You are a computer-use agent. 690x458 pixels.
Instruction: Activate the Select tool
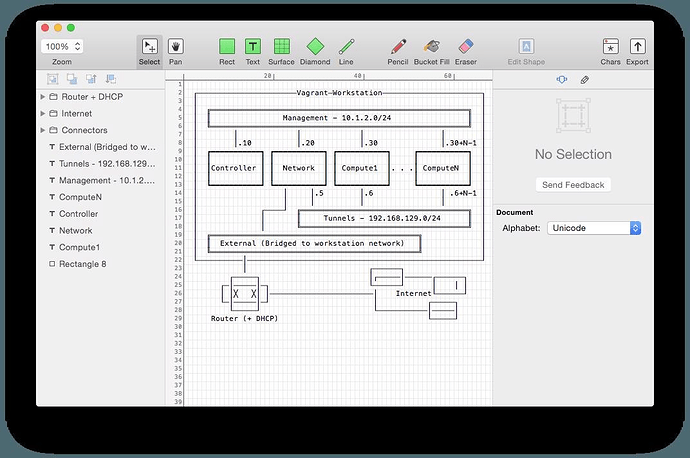pos(150,51)
